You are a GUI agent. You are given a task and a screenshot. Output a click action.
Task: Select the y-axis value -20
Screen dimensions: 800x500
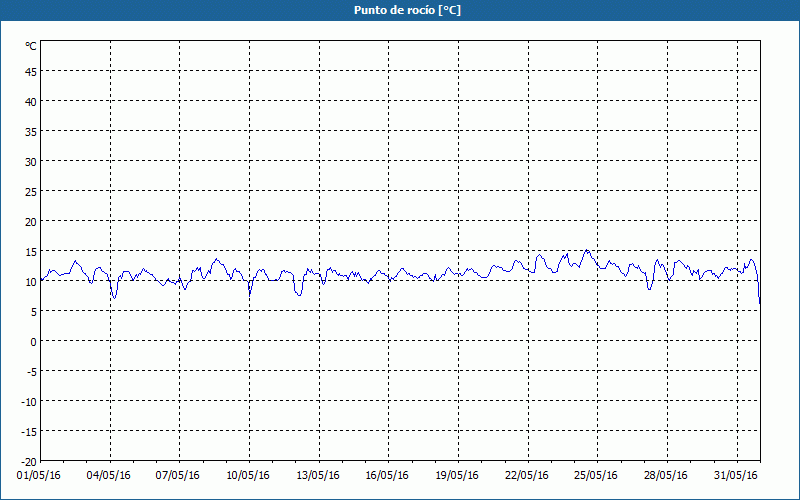[29, 462]
